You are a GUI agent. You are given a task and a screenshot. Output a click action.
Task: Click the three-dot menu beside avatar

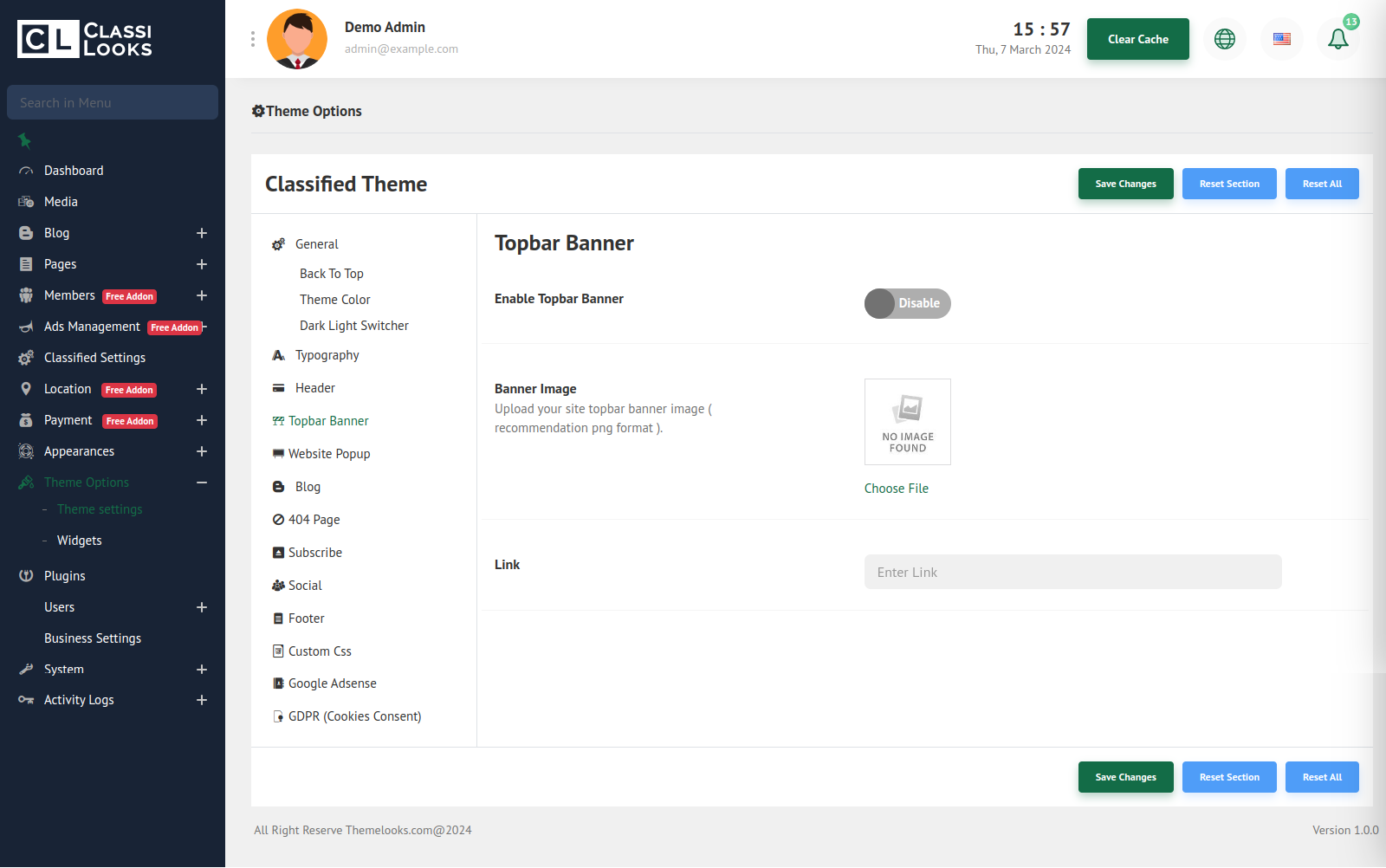(253, 39)
